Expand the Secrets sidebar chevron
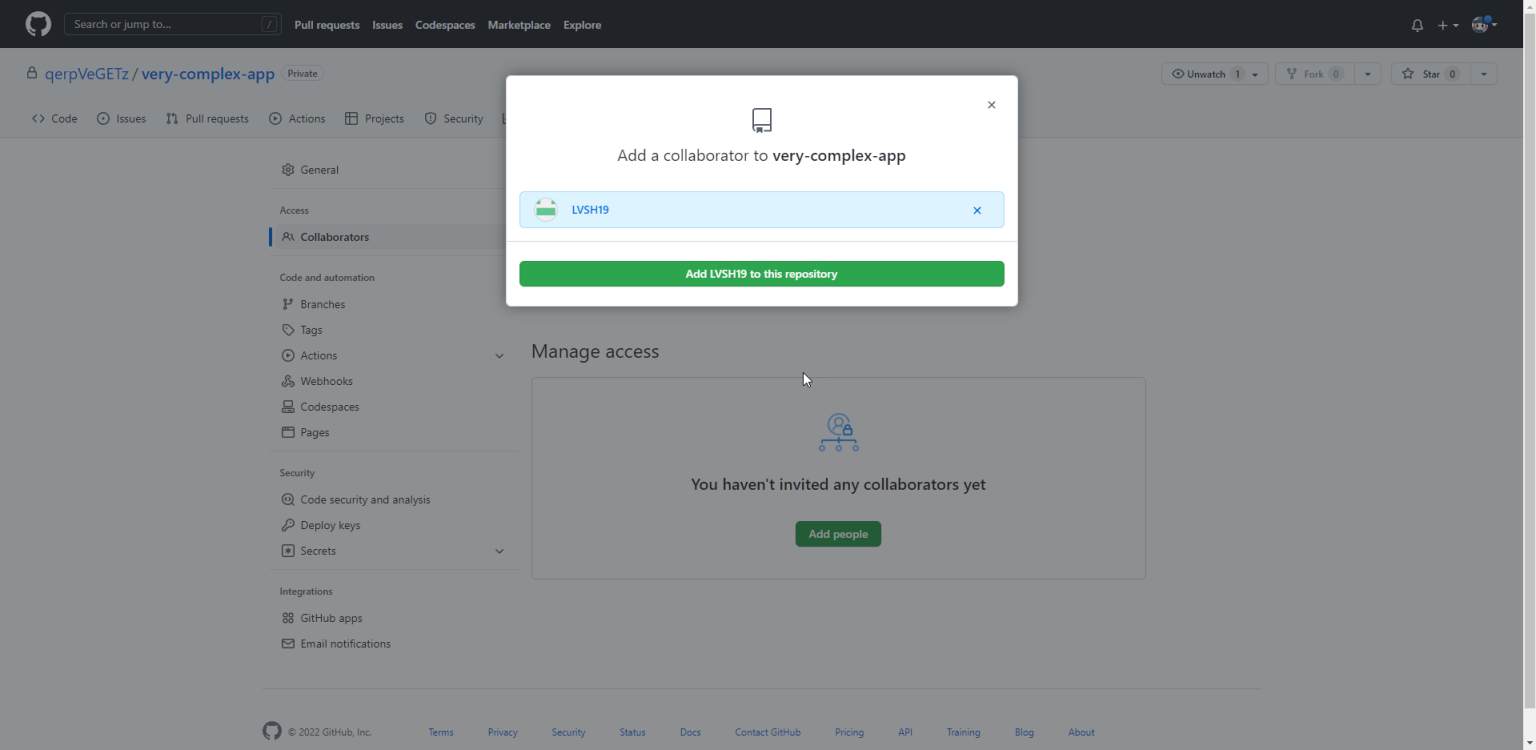Image resolution: width=1536 pixels, height=750 pixels. tap(499, 551)
